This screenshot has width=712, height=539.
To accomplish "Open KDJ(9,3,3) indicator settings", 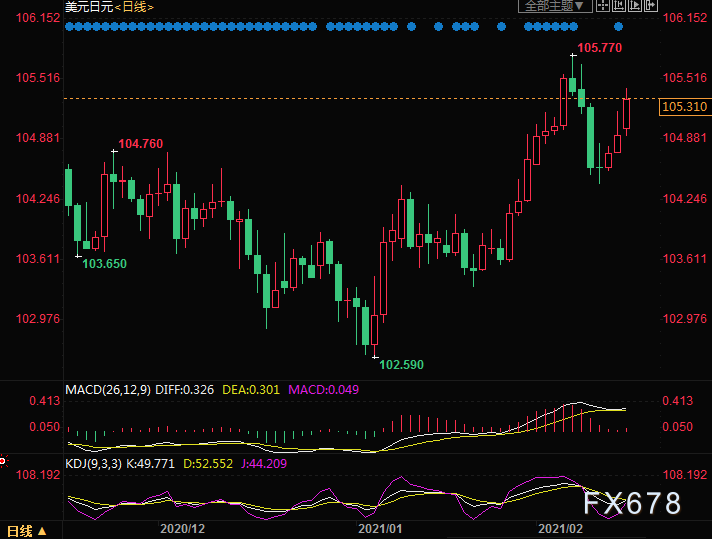I will [94, 464].
